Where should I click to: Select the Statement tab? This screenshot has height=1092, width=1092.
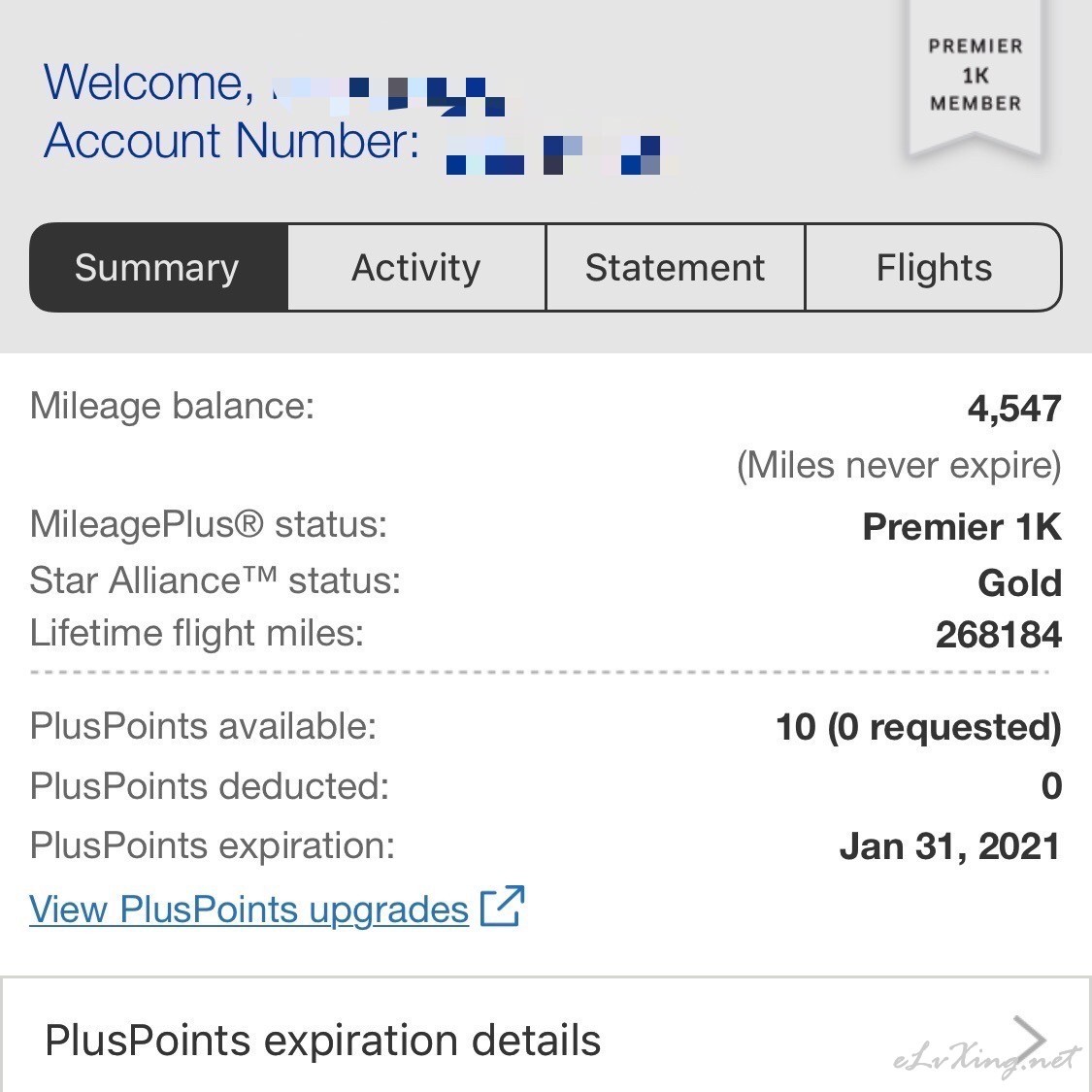tap(676, 268)
